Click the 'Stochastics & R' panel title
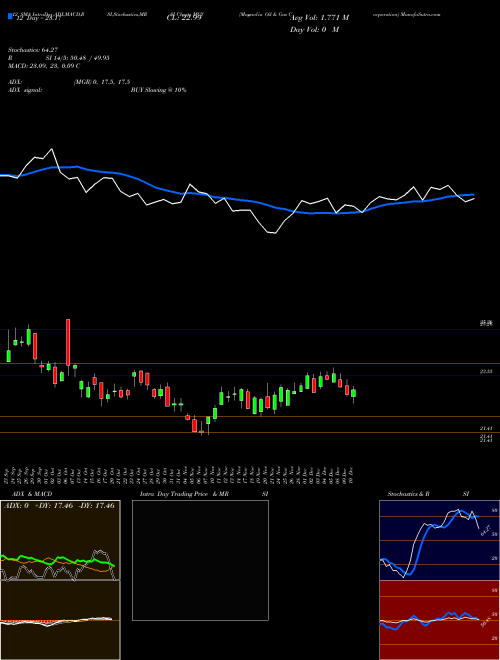 pos(408,494)
